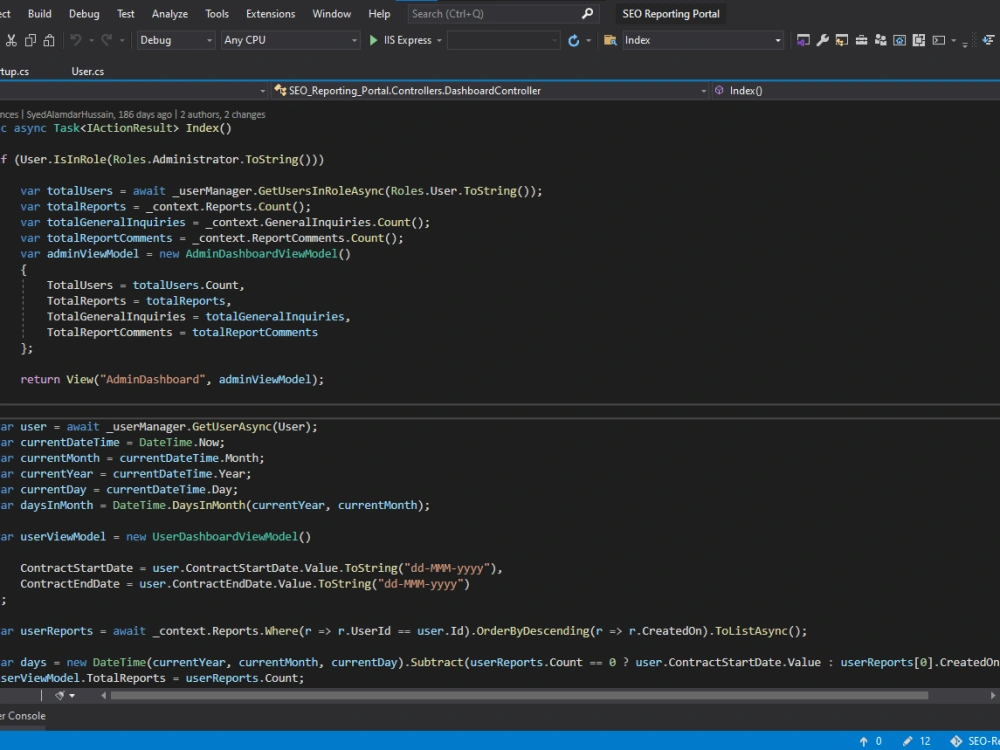Screen dimensions: 1000x750
Task: Open the Debug configuration dropdown
Action: pyautogui.click(x=175, y=40)
